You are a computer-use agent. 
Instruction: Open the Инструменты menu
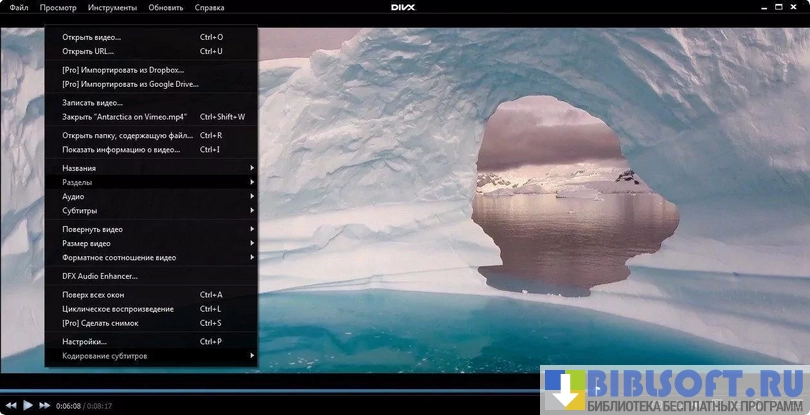coord(112,7)
